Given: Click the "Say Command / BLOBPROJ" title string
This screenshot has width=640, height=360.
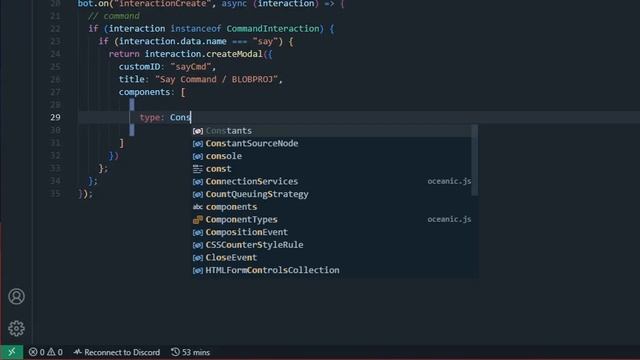Looking at the screenshot, I should 216,79.
